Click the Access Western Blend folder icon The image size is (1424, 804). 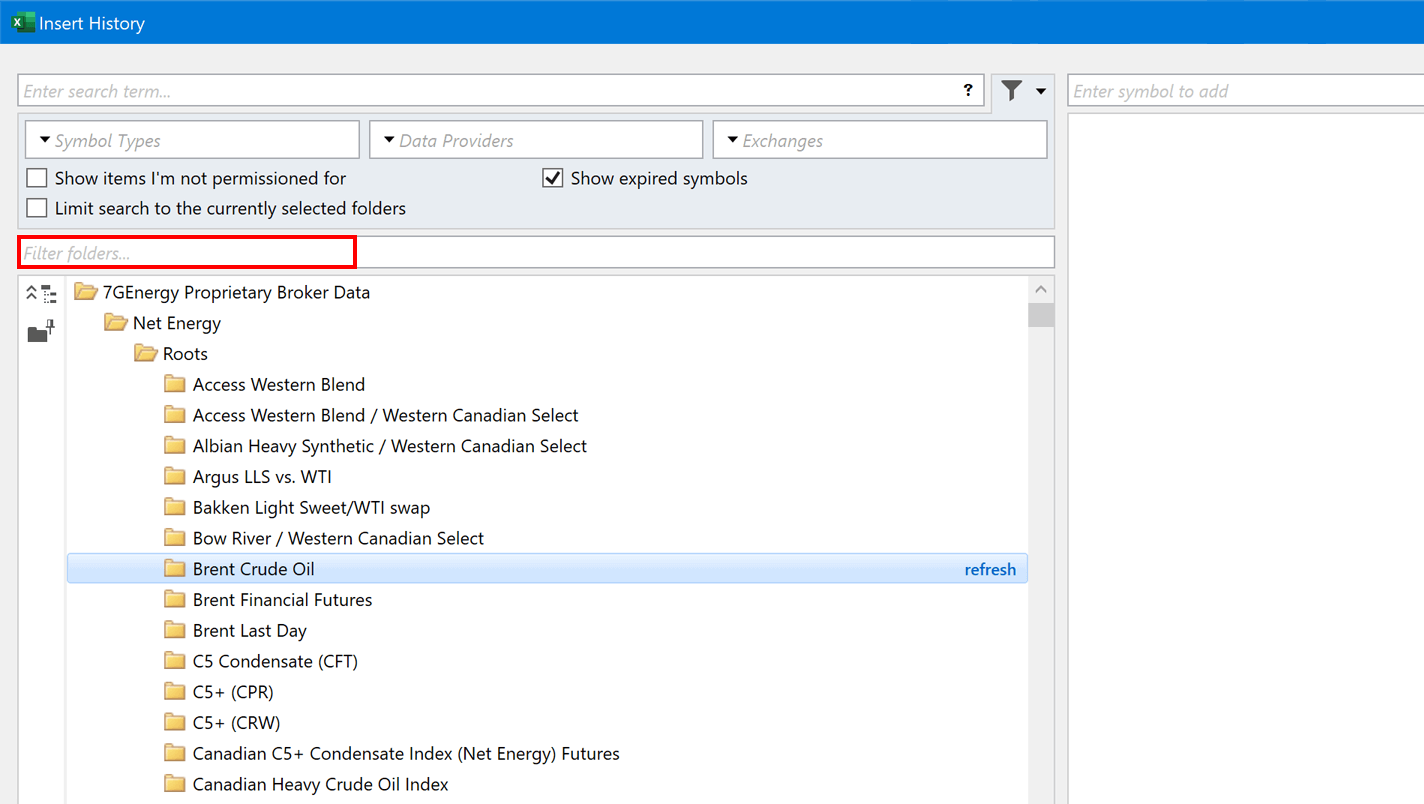(175, 385)
